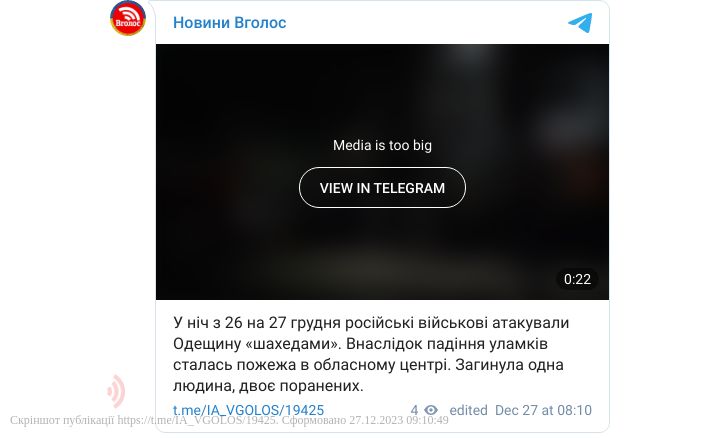Open the Новини Вголос channel title
This screenshot has height=438, width=720.
(x=230, y=22)
